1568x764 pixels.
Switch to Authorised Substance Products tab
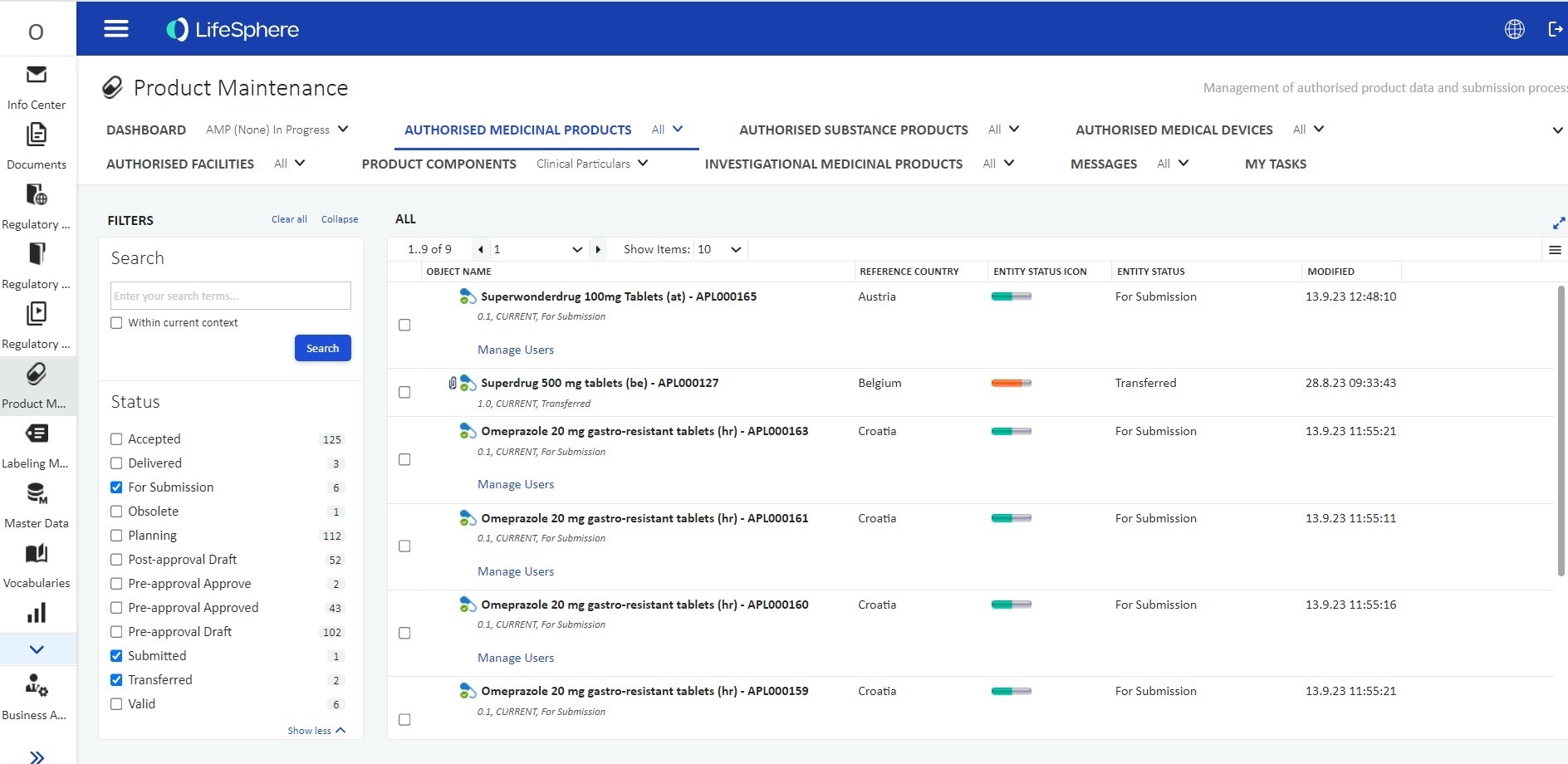(x=853, y=130)
